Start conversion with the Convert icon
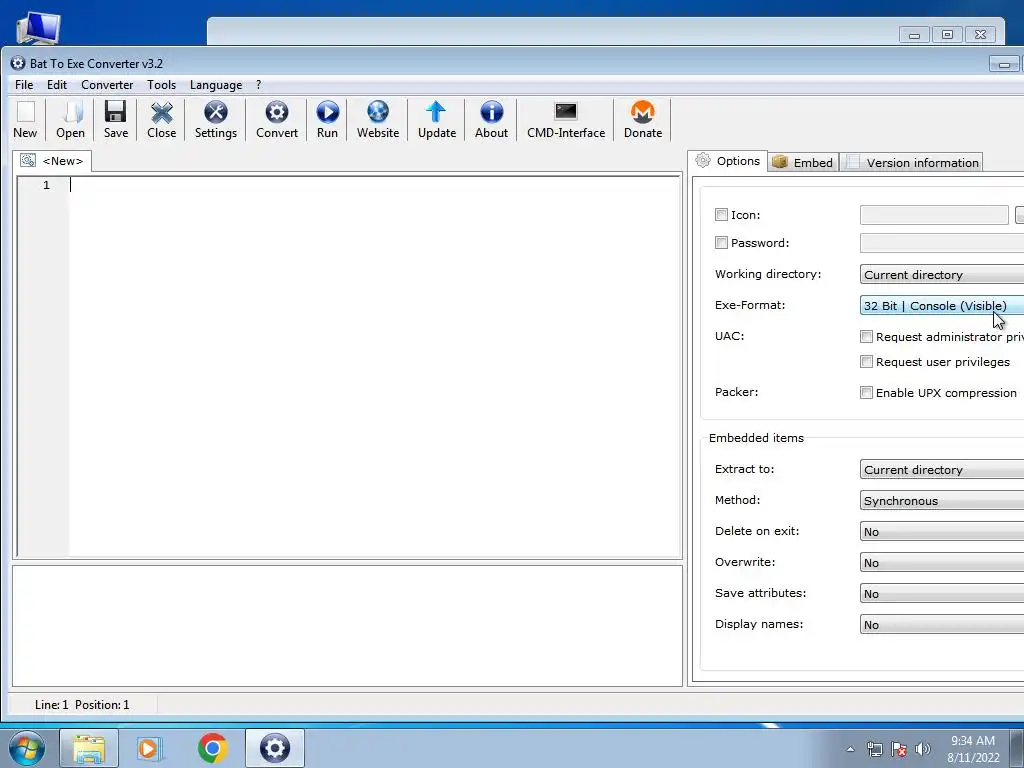 [x=277, y=120]
